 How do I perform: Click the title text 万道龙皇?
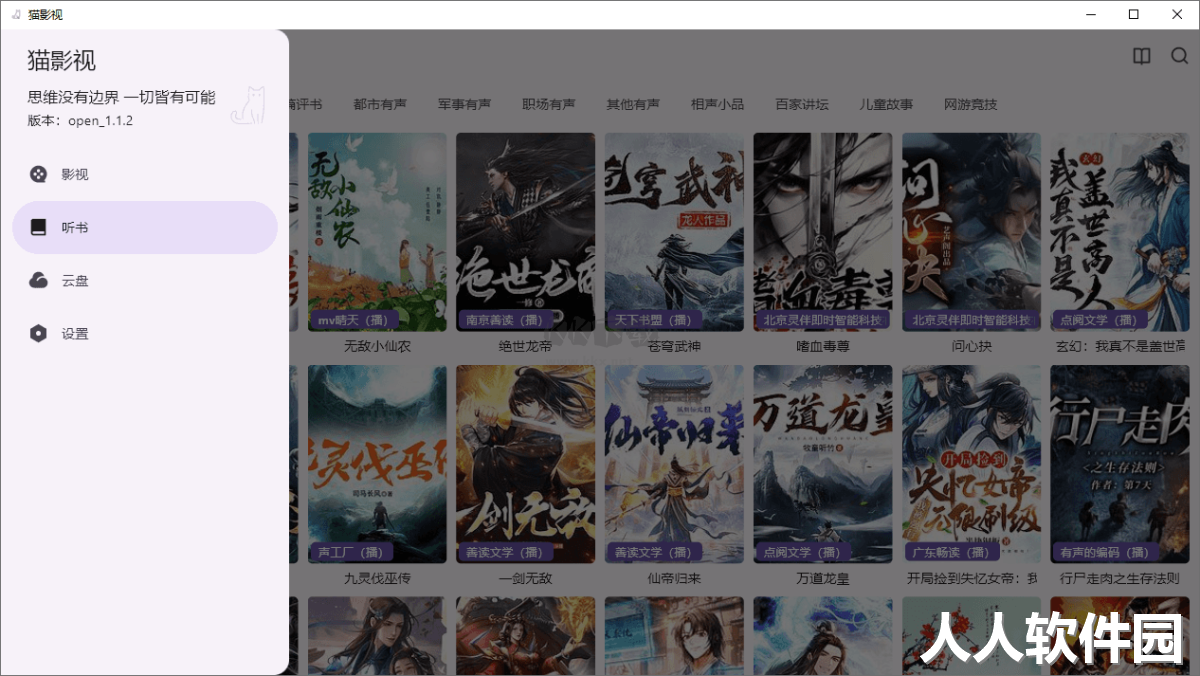(x=823, y=578)
